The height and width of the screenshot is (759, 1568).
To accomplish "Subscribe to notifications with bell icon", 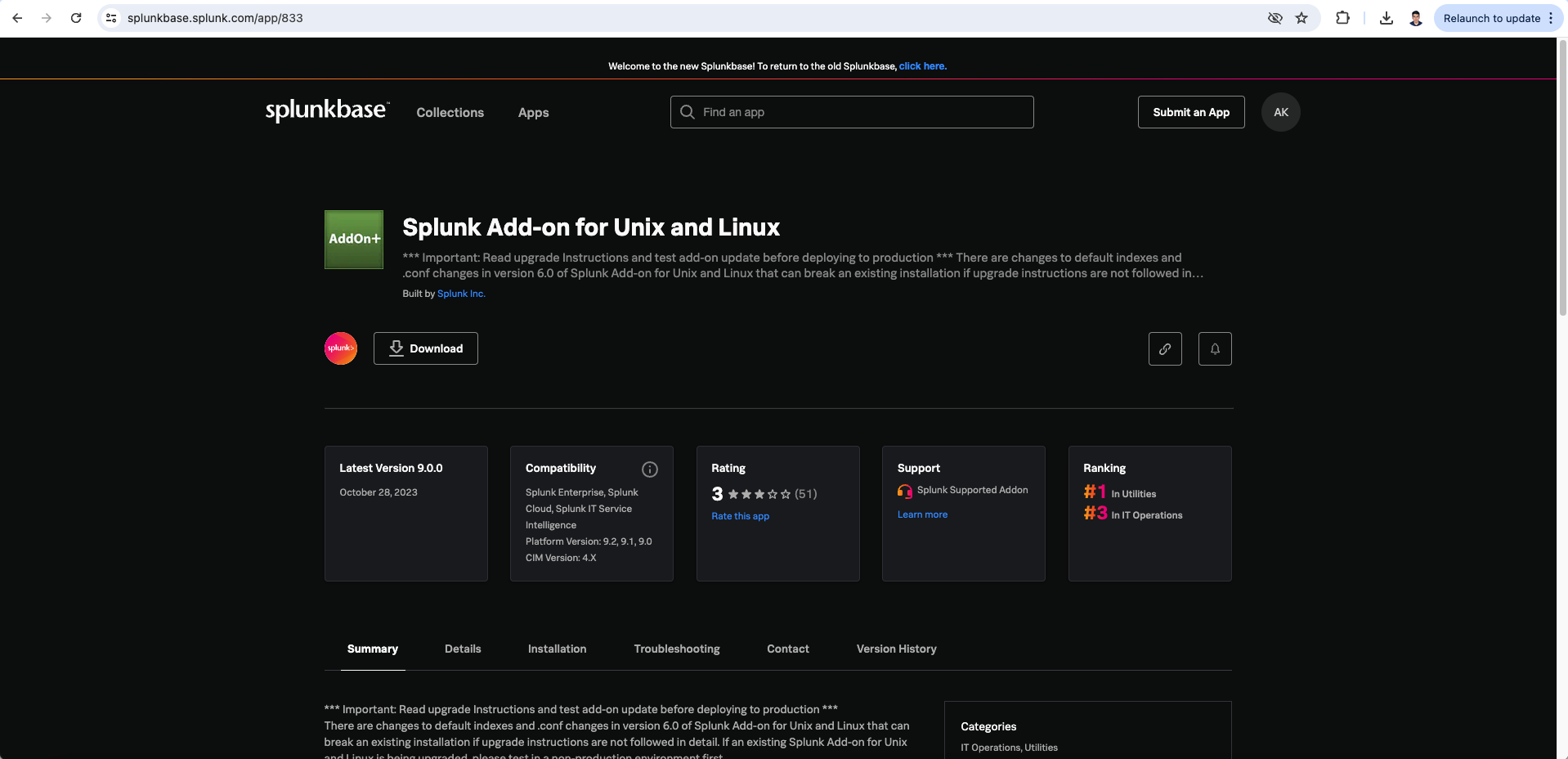I will pyautogui.click(x=1215, y=348).
